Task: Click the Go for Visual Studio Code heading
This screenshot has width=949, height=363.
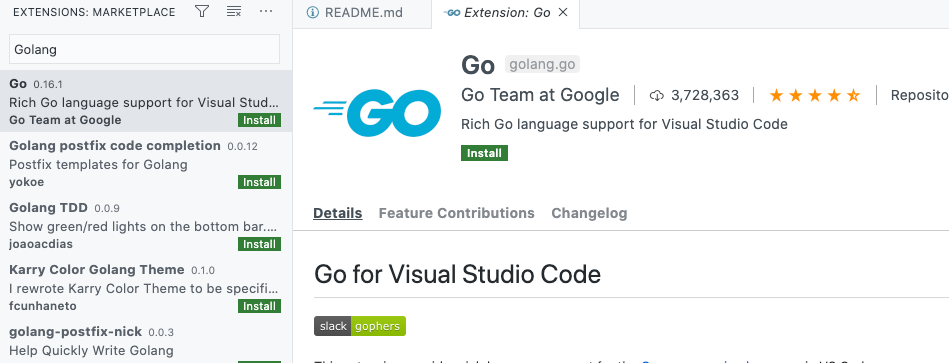Action: 458,275
